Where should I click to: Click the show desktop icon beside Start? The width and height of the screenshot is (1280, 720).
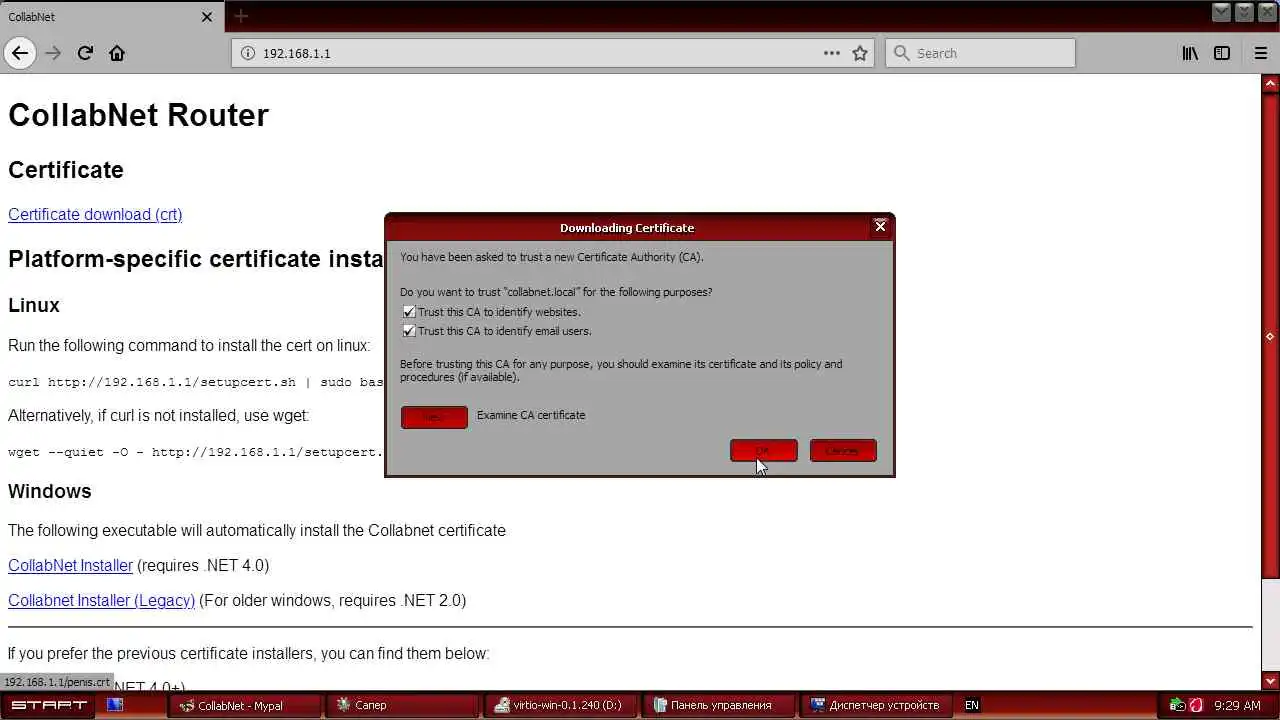[115, 705]
